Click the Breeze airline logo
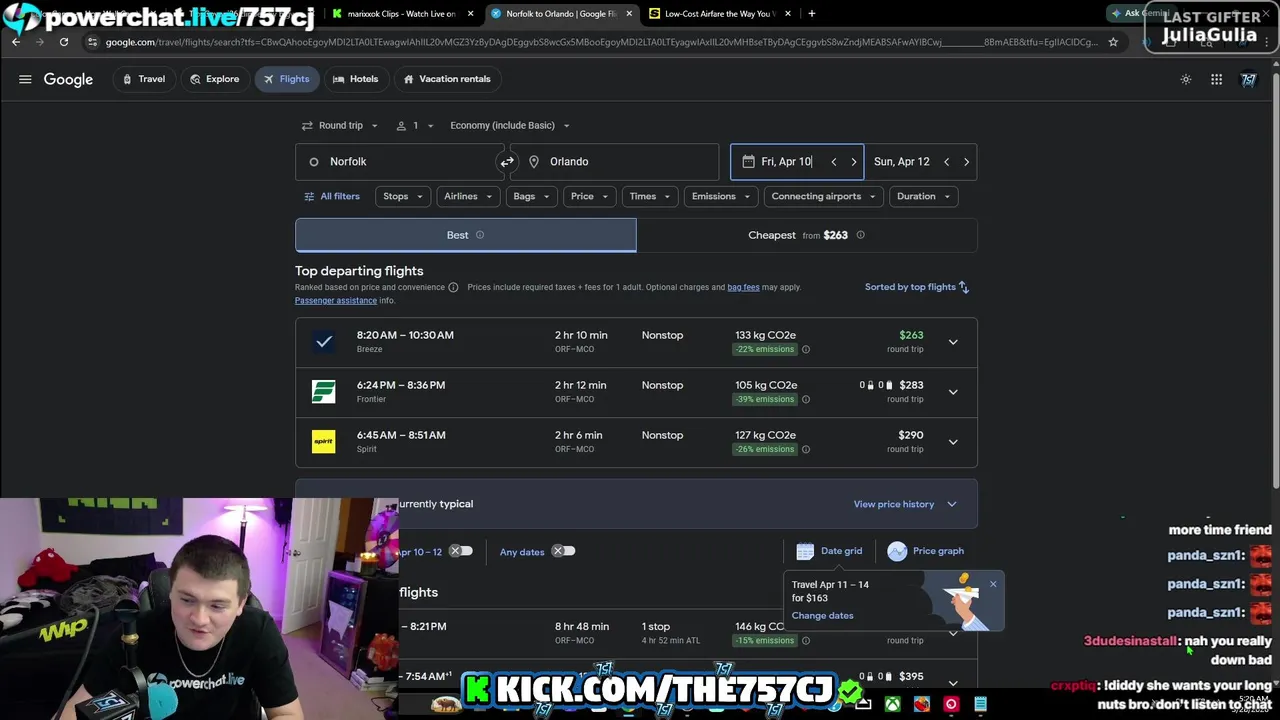1280x720 pixels. (324, 341)
